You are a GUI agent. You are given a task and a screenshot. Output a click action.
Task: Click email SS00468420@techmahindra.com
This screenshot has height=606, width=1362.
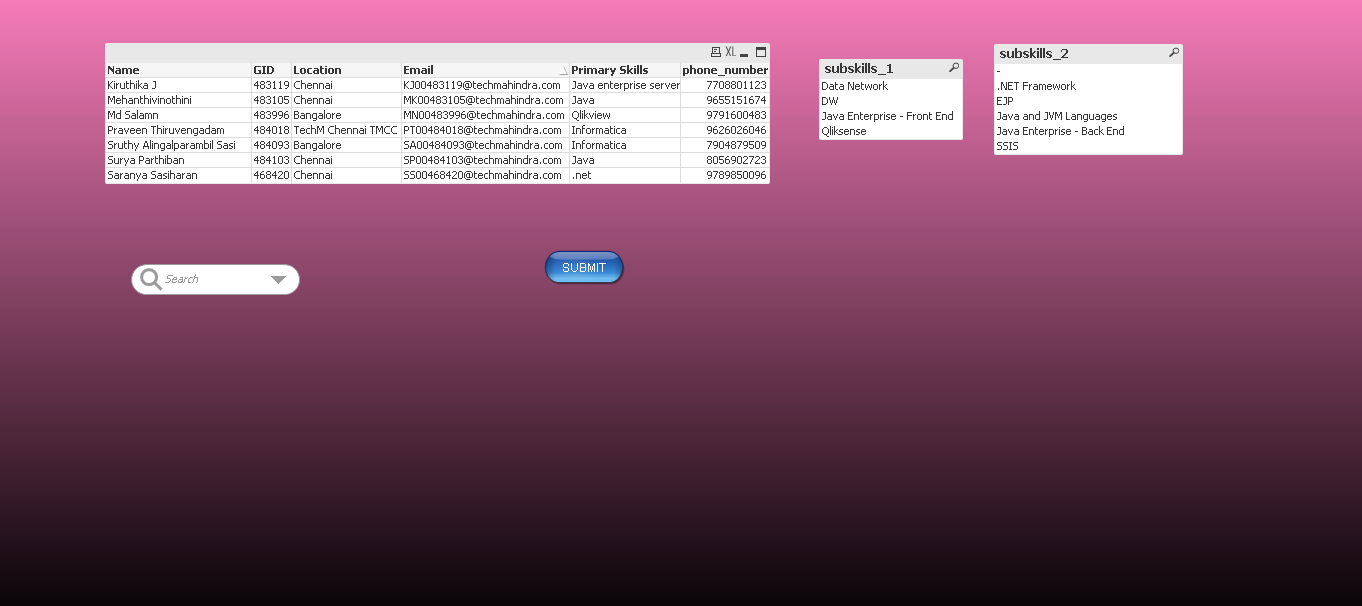coord(485,175)
